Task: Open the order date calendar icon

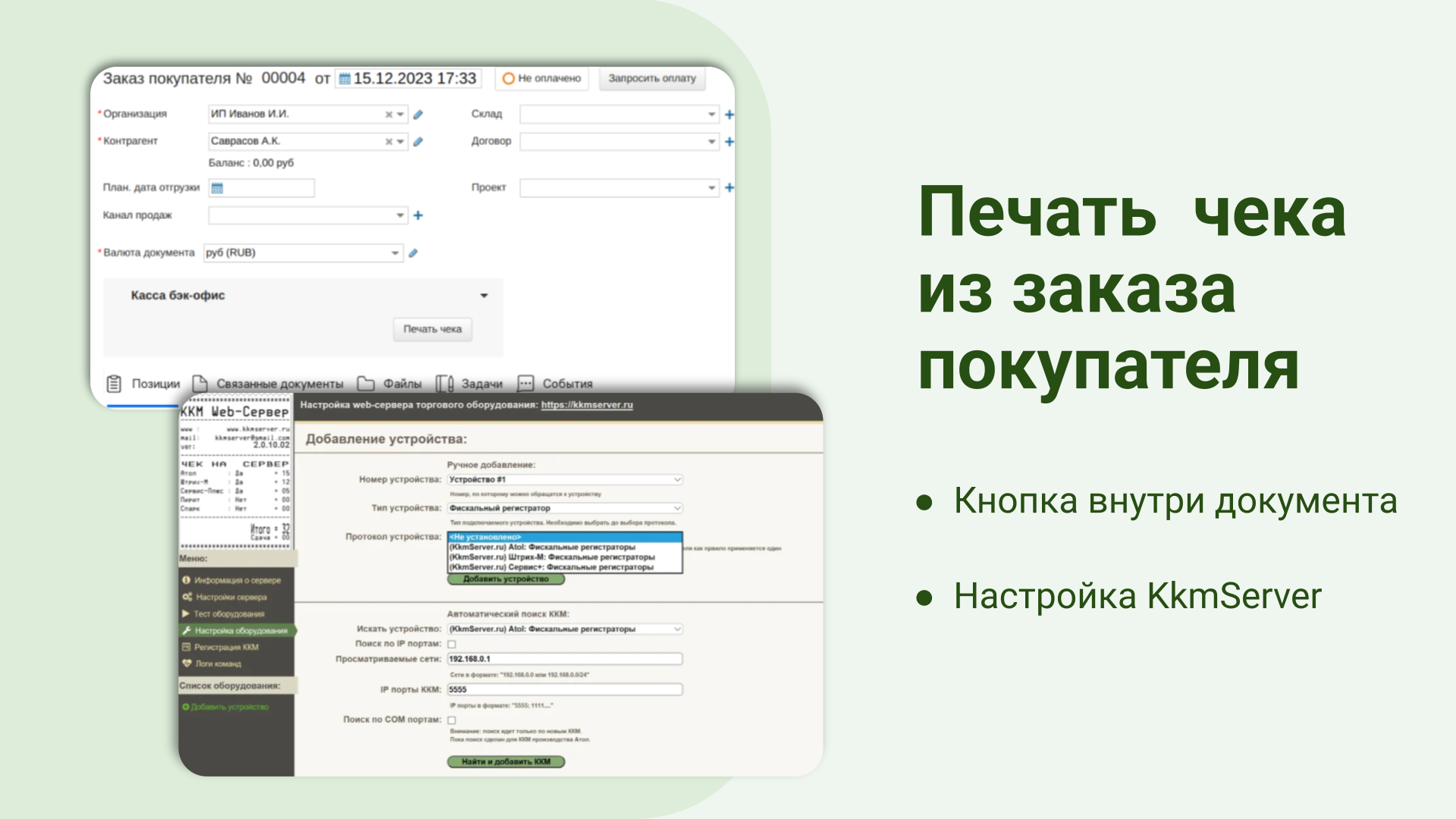Action: (344, 79)
